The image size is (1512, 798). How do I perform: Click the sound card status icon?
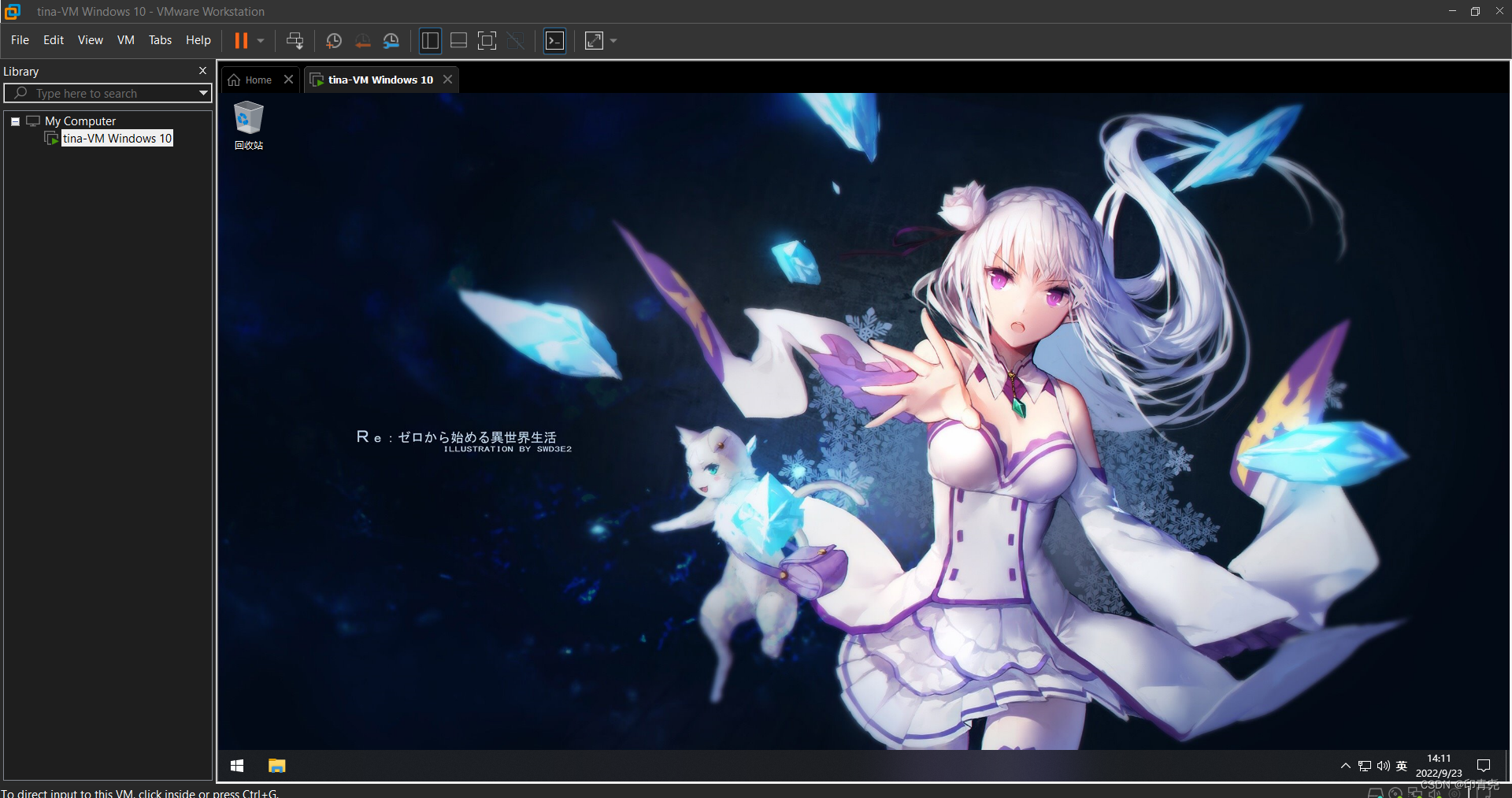coord(1435,792)
